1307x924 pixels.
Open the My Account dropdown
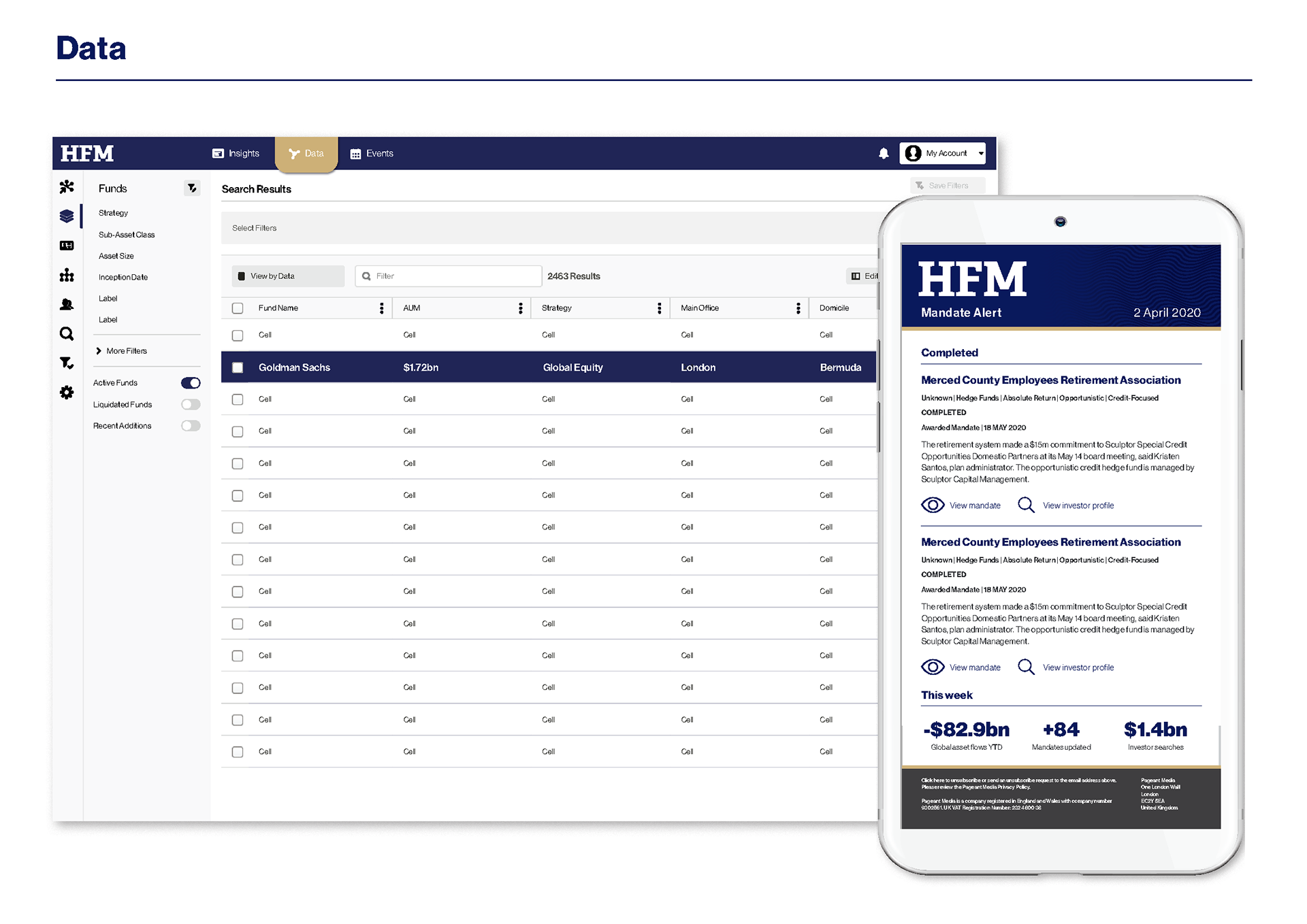pos(943,153)
